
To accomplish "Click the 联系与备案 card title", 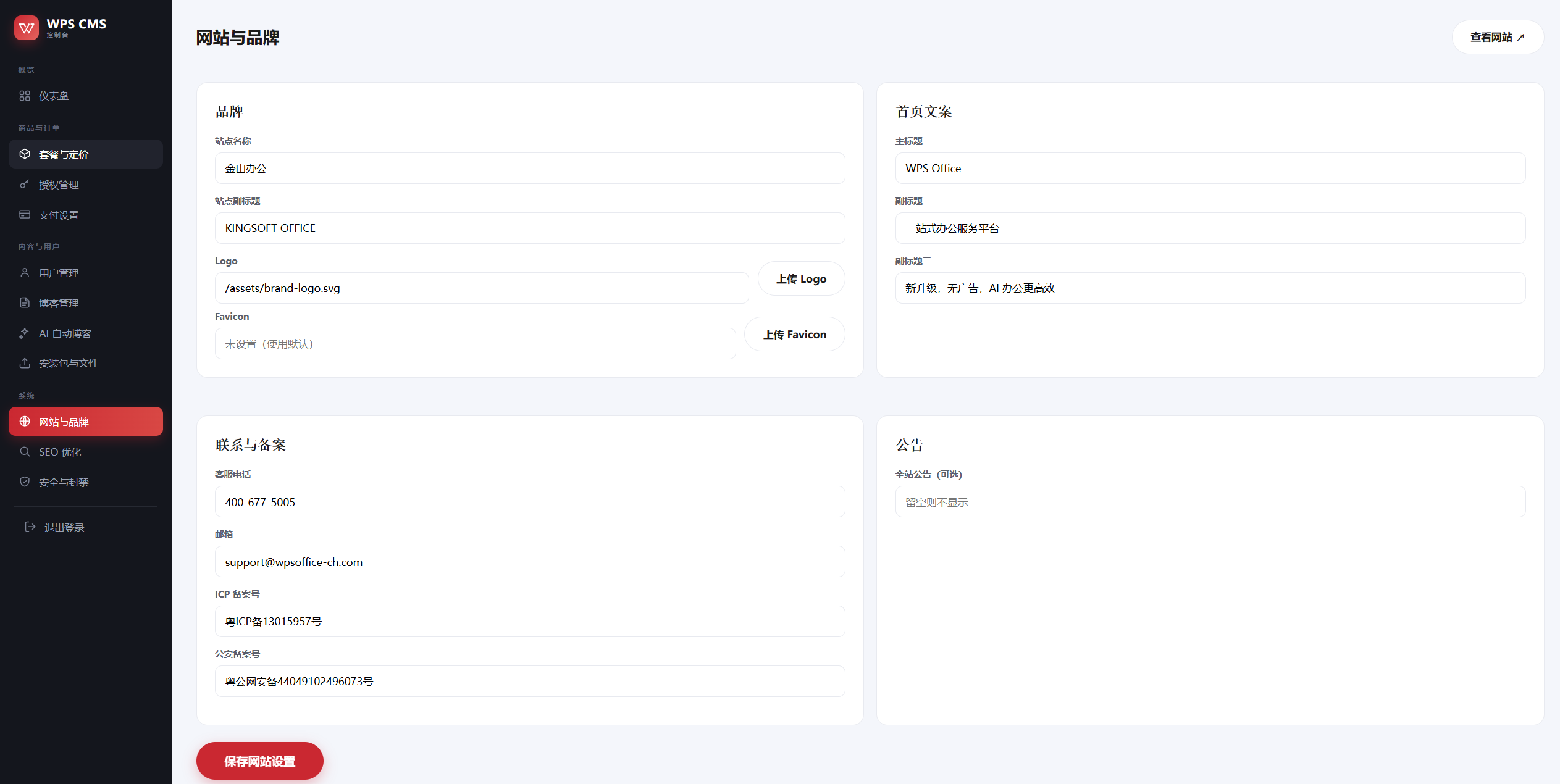I will pyautogui.click(x=250, y=445).
